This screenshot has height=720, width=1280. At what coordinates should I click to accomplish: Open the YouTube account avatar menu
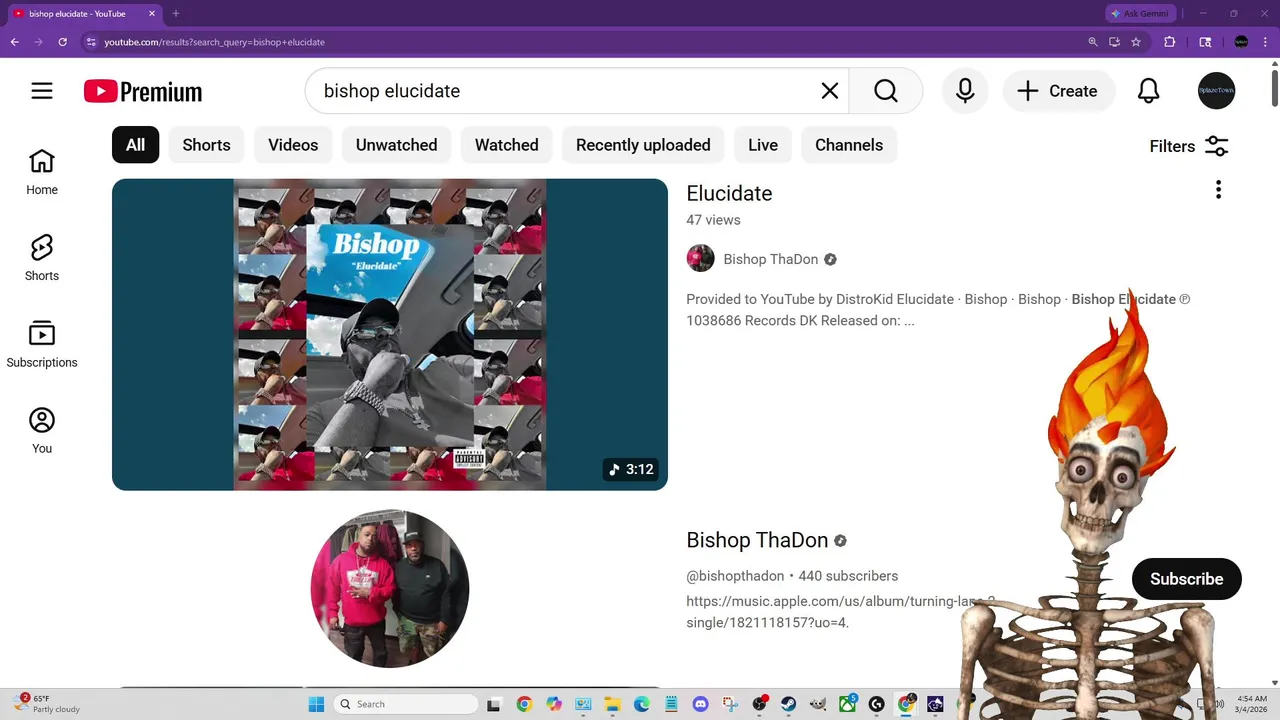(x=1217, y=91)
